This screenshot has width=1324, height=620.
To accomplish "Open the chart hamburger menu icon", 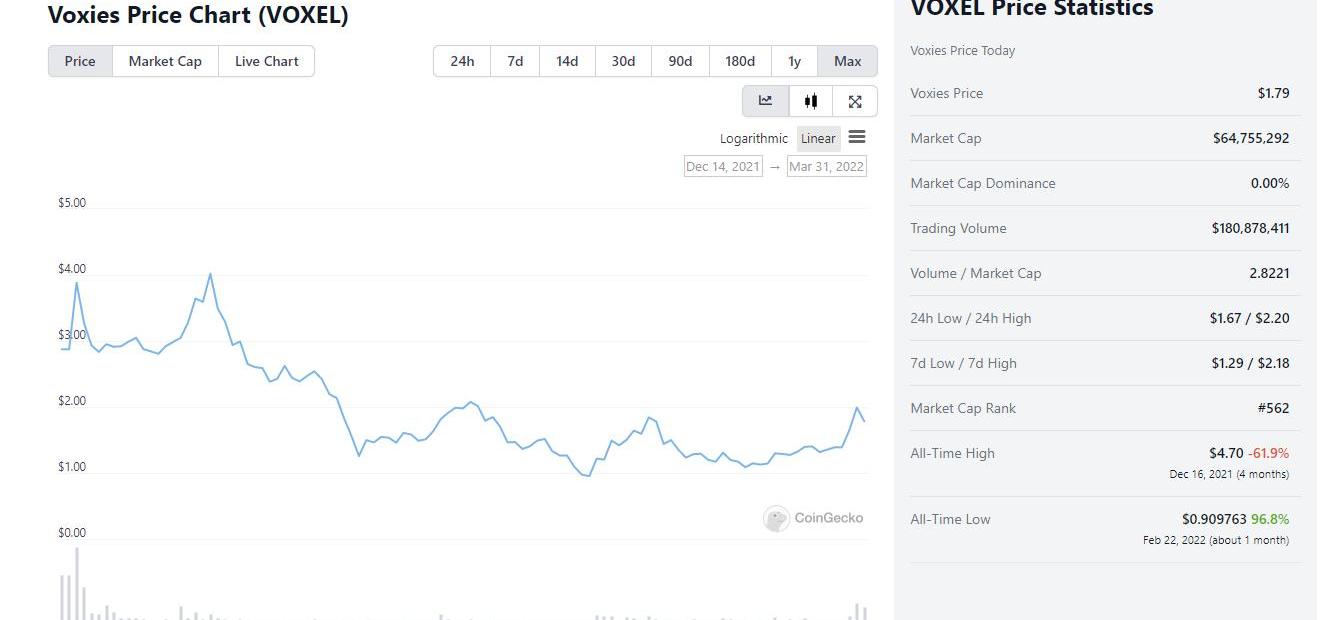I will 857,138.
